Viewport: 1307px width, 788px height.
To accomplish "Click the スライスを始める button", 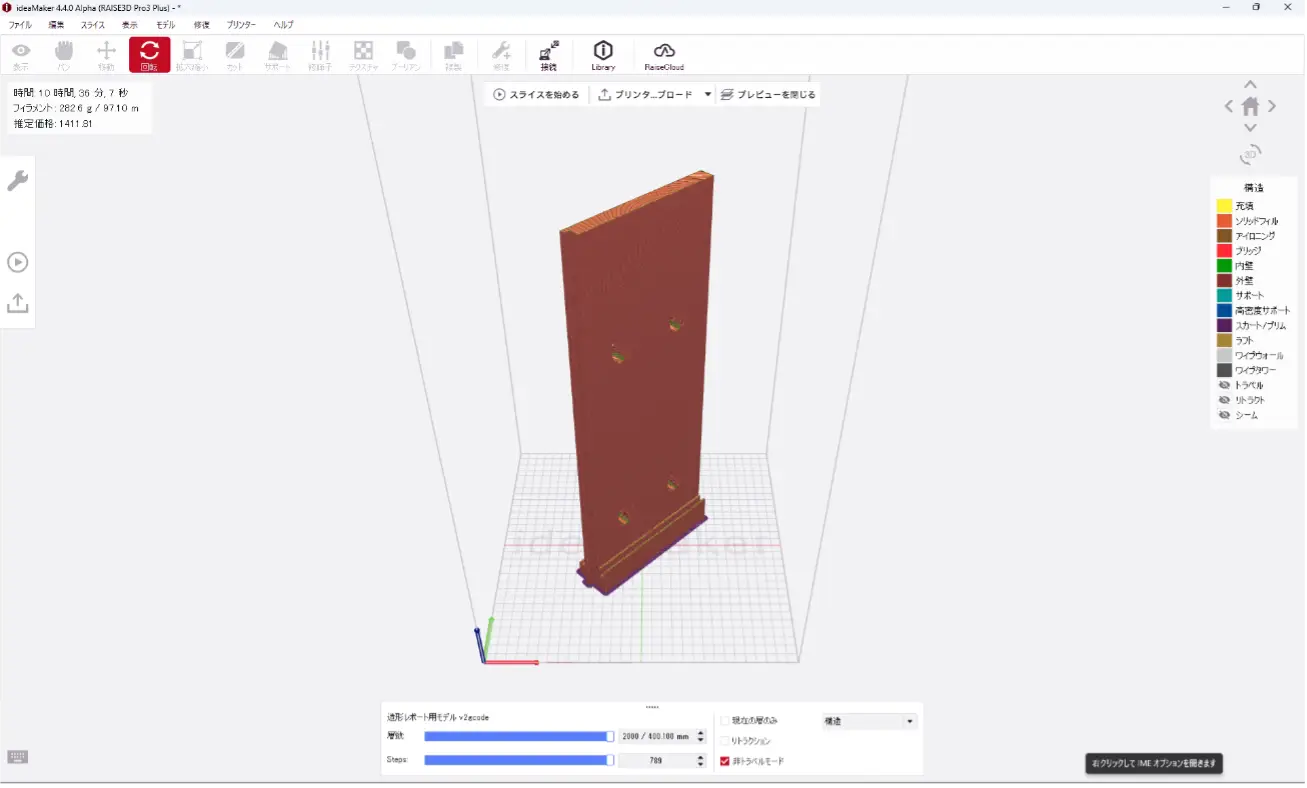I will pos(536,95).
